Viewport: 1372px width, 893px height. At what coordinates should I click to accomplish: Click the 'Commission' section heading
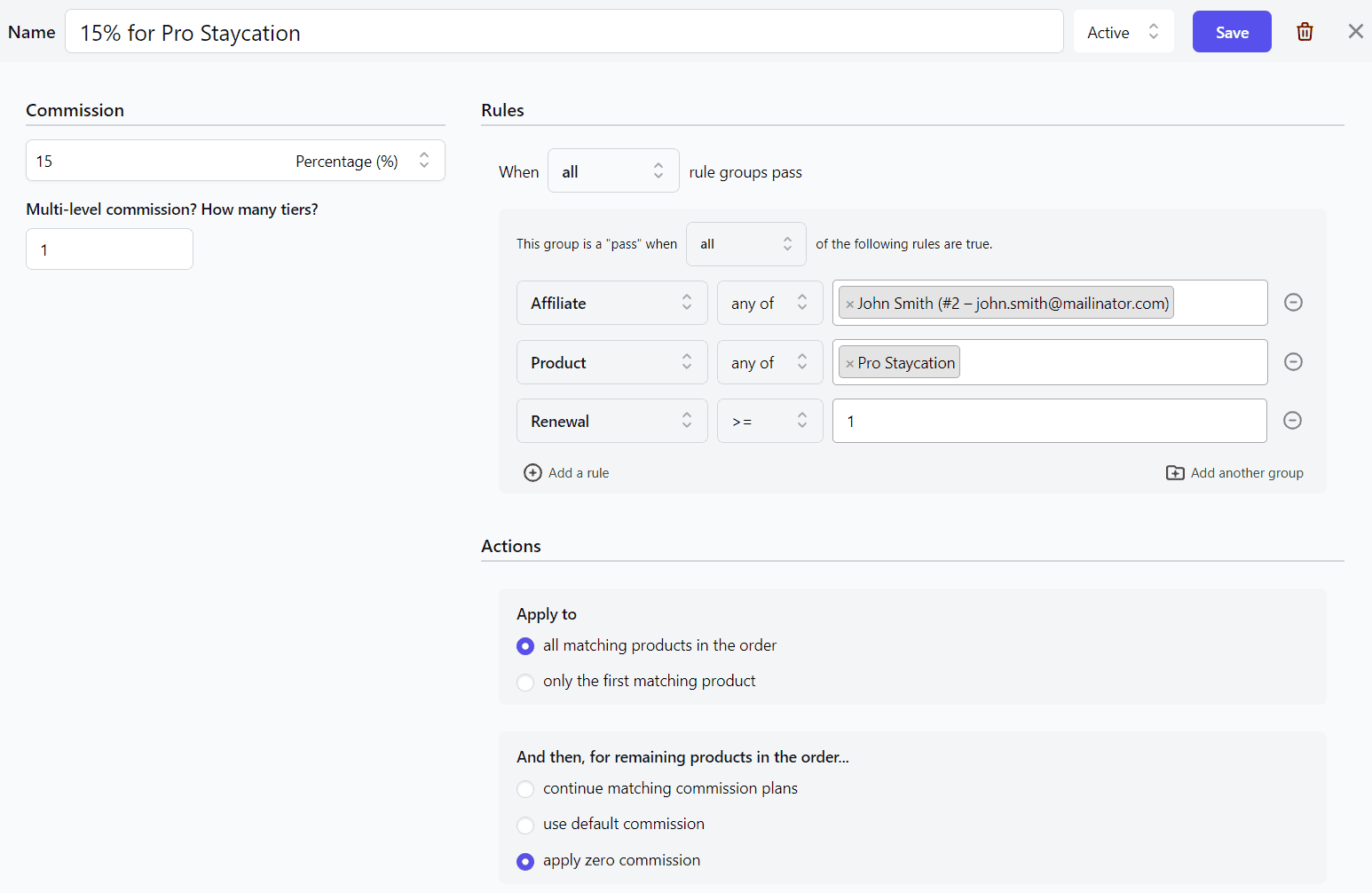click(75, 110)
